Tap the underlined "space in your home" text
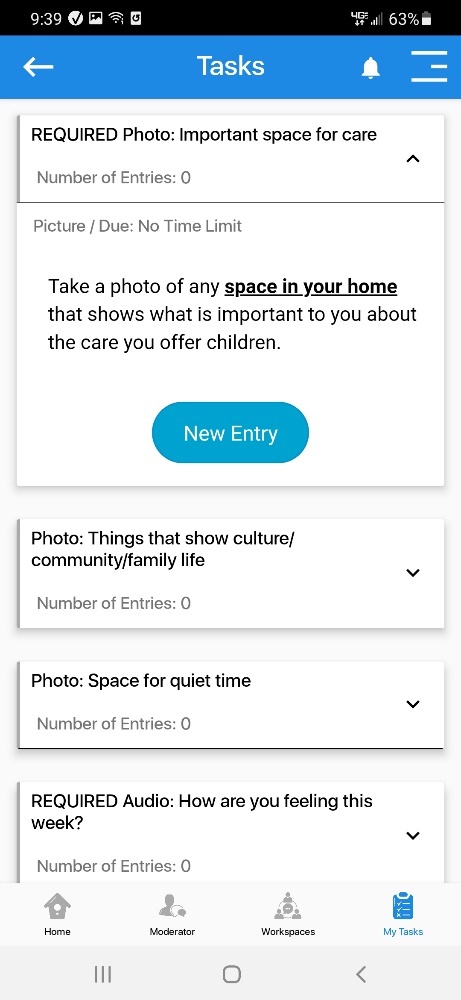The height and width of the screenshot is (1000, 461). (311, 286)
